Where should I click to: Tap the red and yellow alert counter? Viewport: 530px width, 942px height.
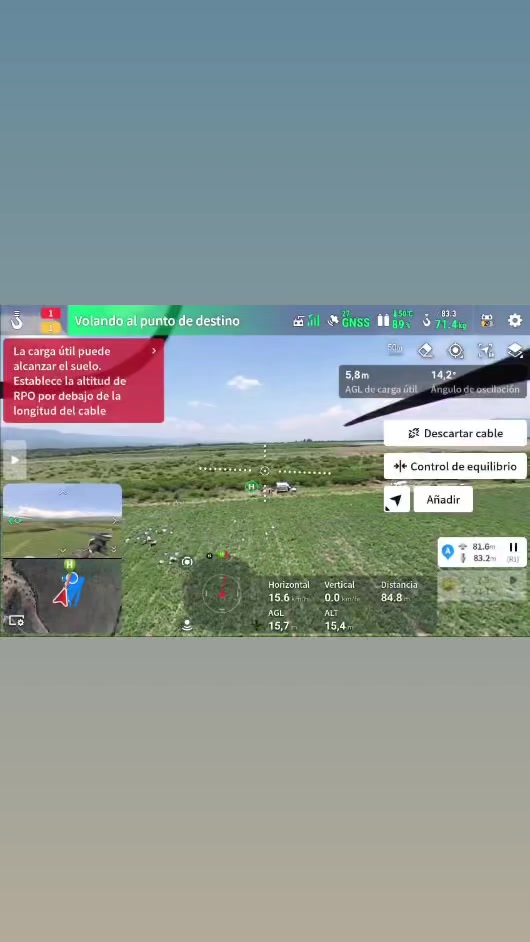[x=50, y=320]
